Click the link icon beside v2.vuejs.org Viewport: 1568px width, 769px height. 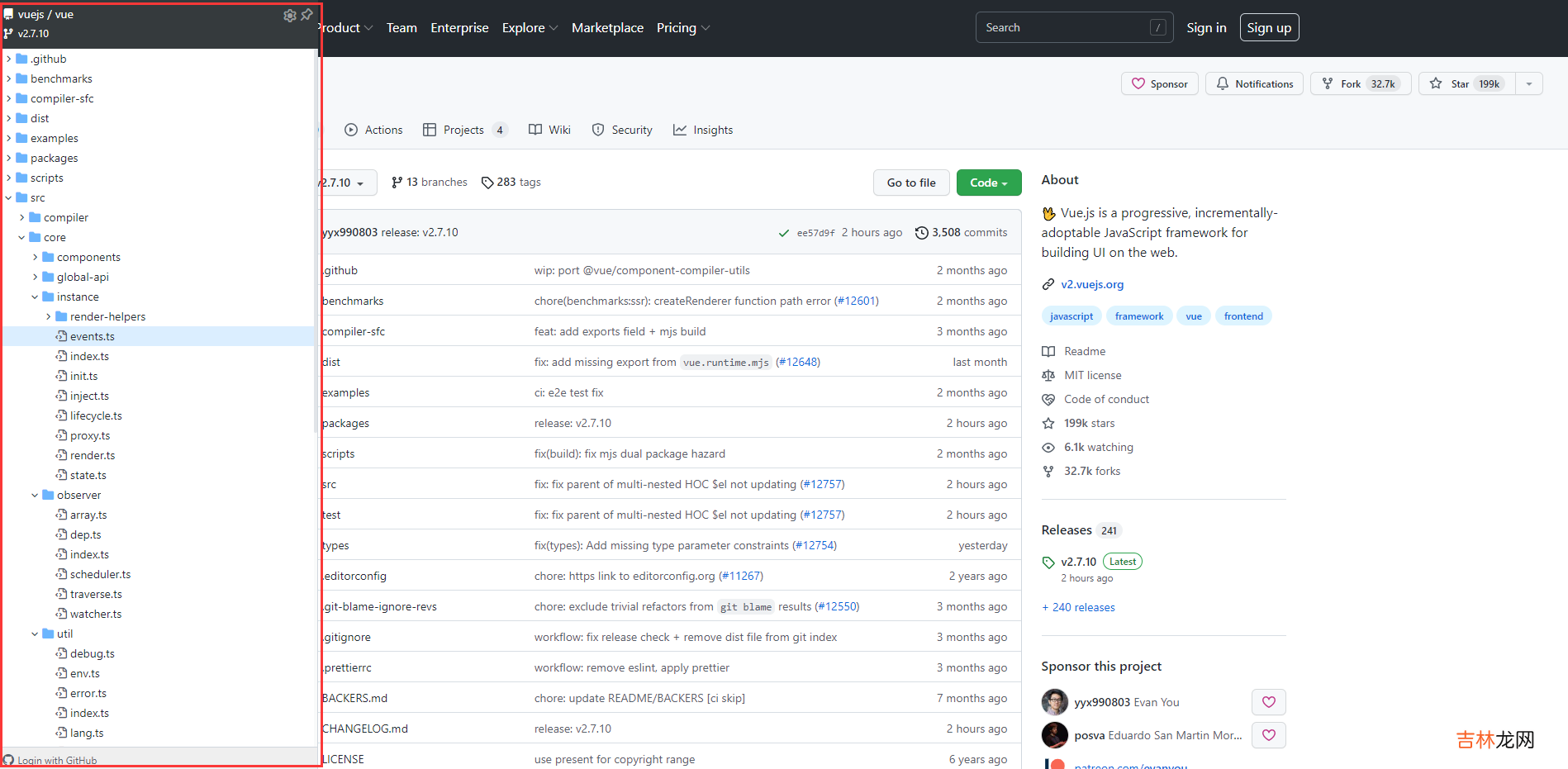click(1048, 284)
